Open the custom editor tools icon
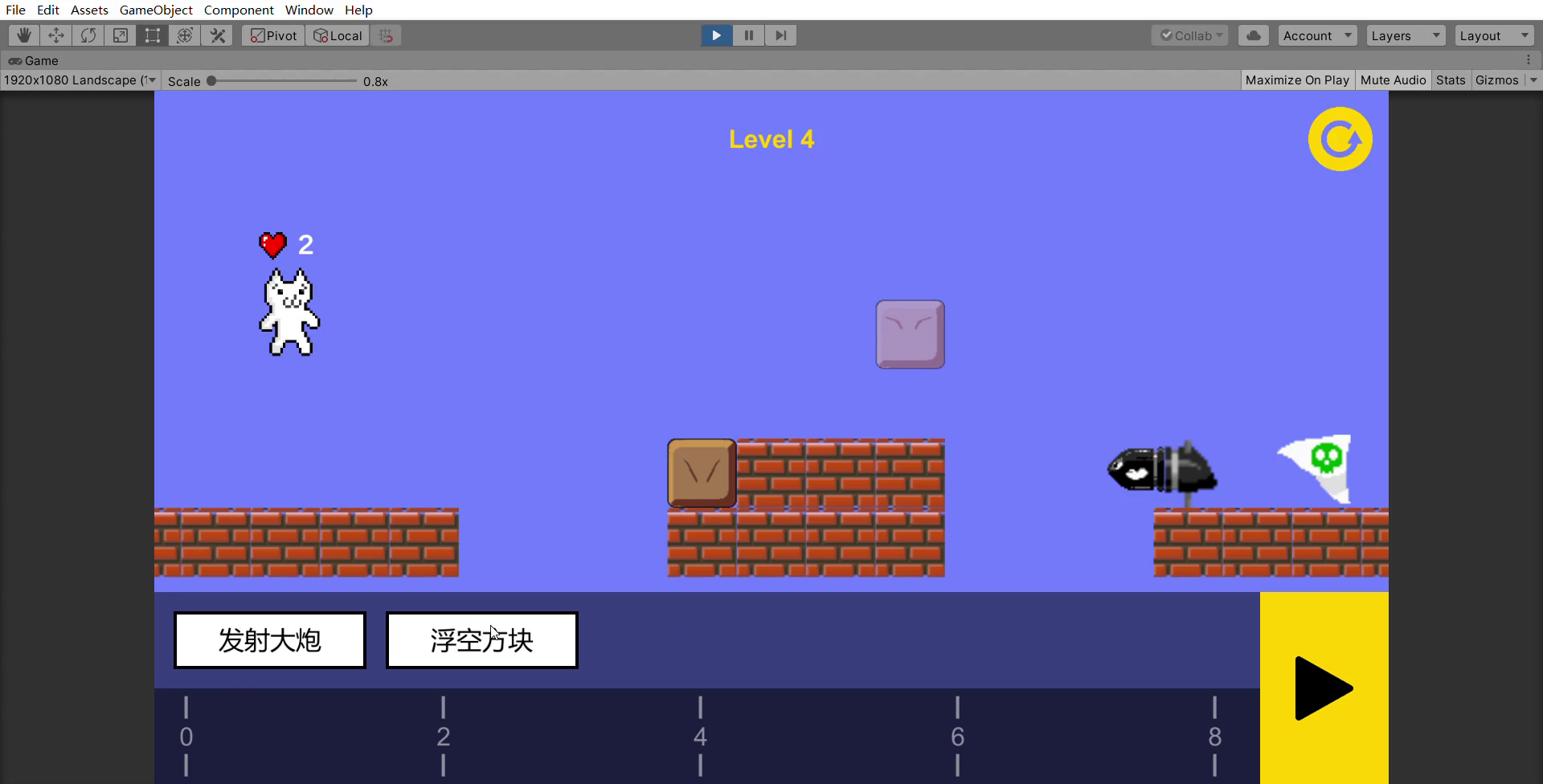 [217, 35]
